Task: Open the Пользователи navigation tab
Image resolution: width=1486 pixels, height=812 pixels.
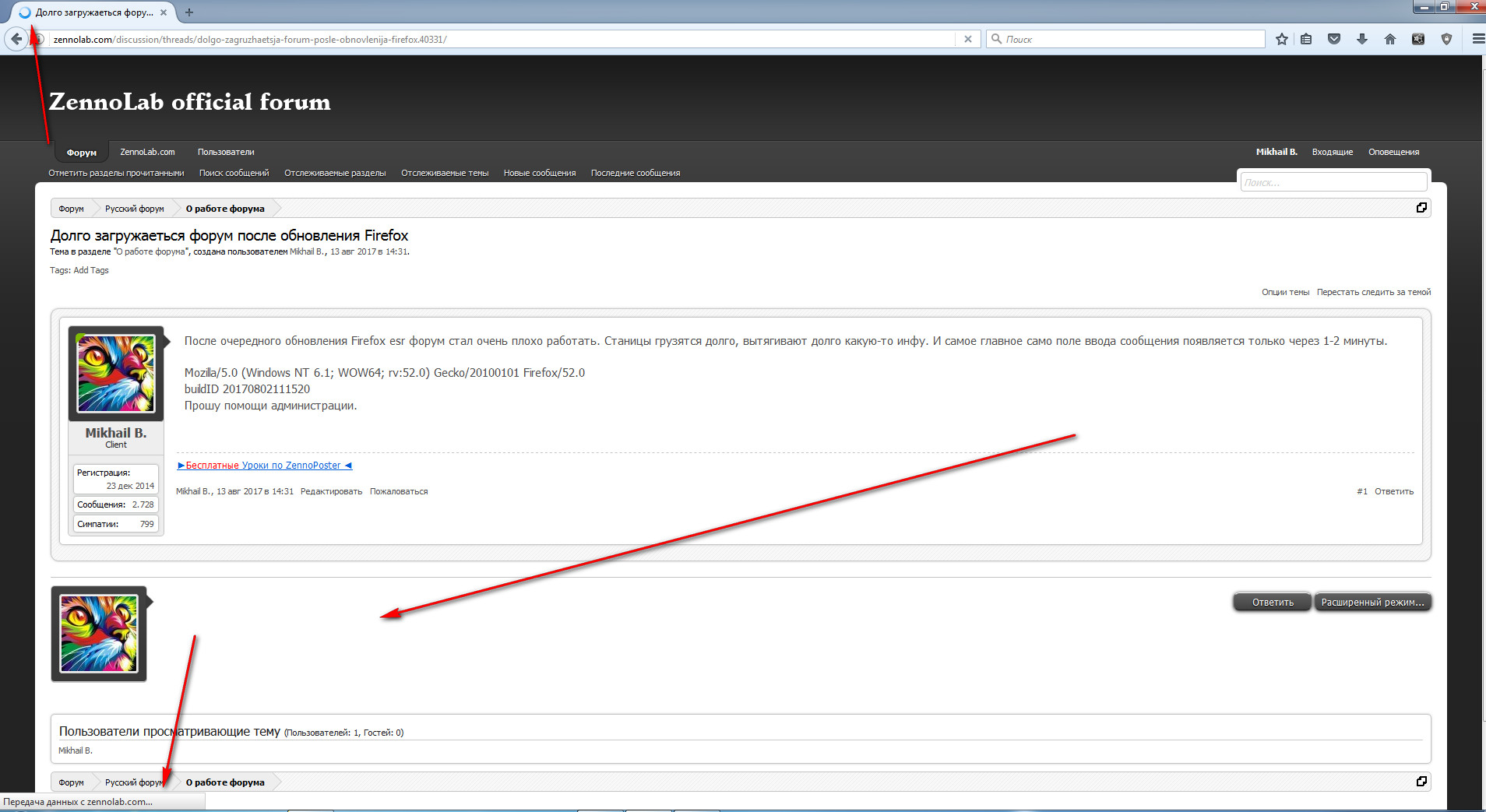Action: tap(226, 152)
